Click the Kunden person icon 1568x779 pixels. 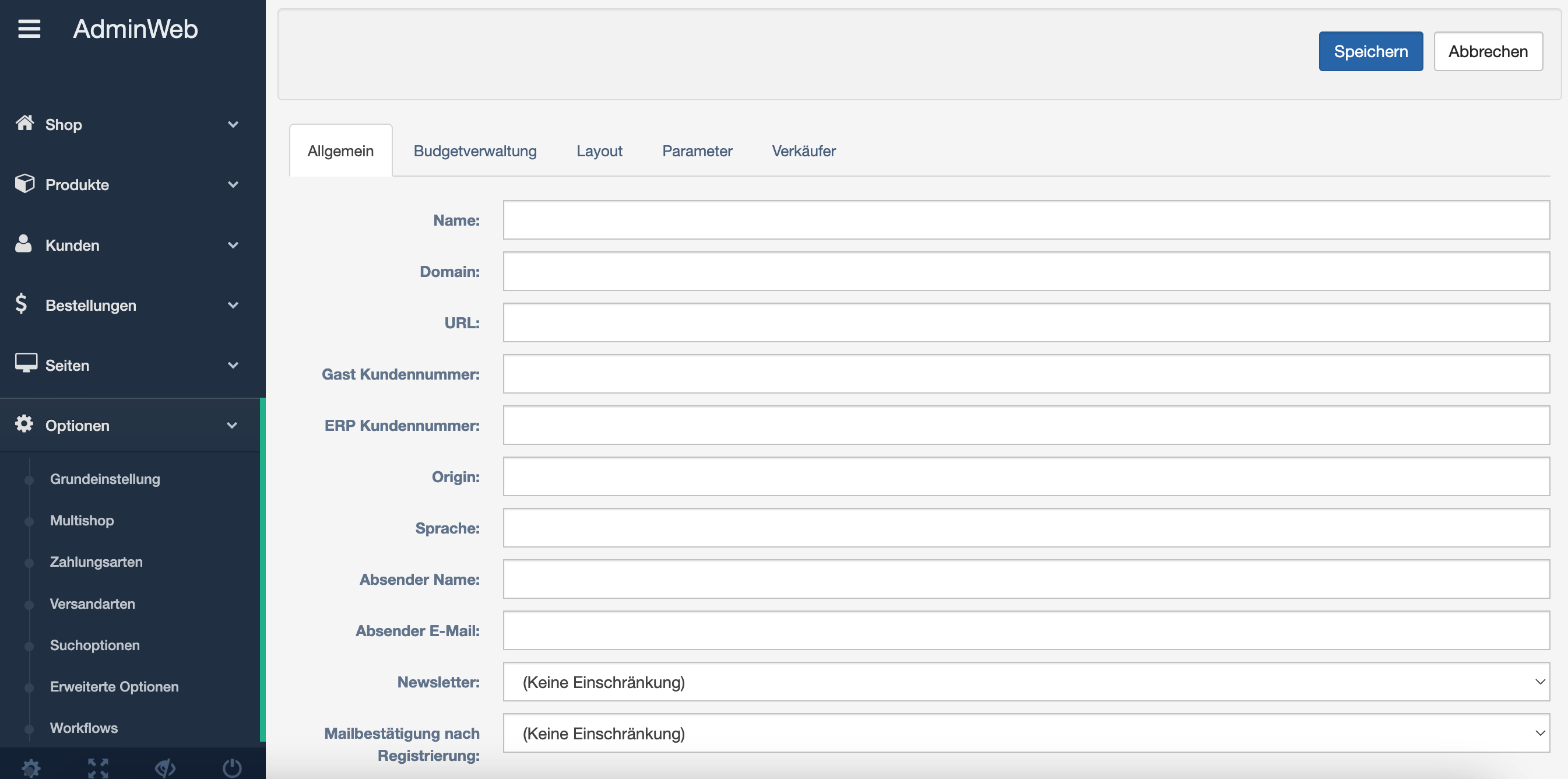pyautogui.click(x=24, y=244)
